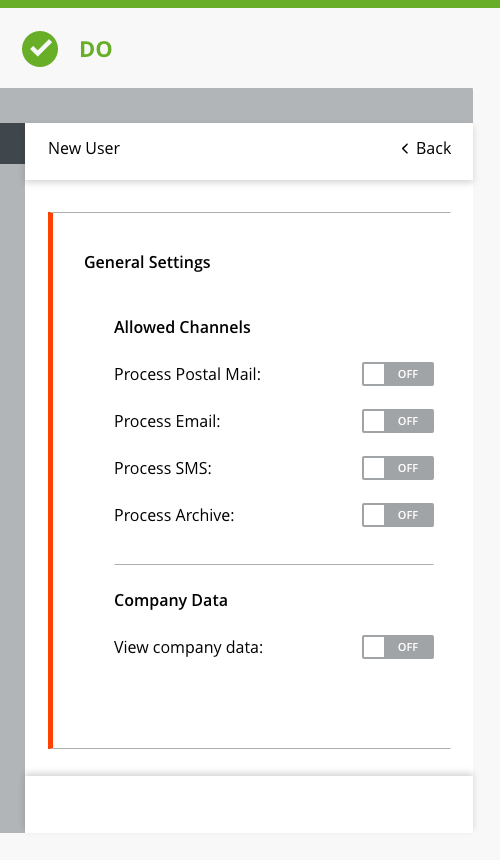Click the General Settings heading
Image resolution: width=500 pixels, height=860 pixels.
tap(147, 262)
